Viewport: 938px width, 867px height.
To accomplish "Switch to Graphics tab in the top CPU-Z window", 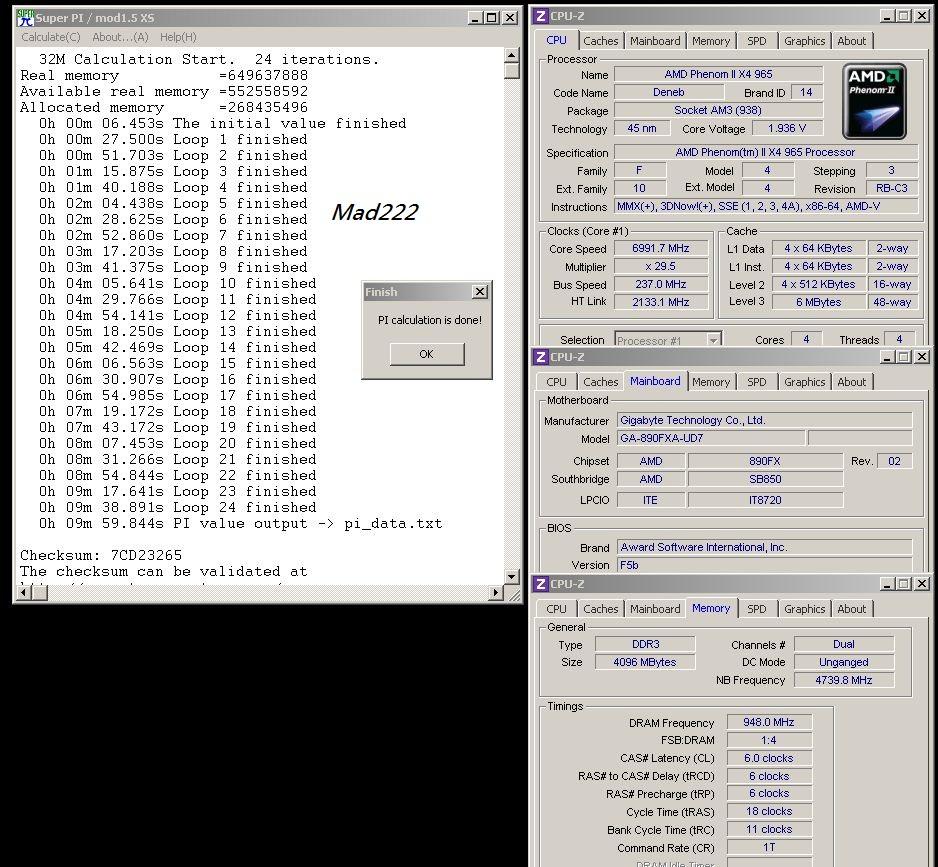I will [805, 41].
